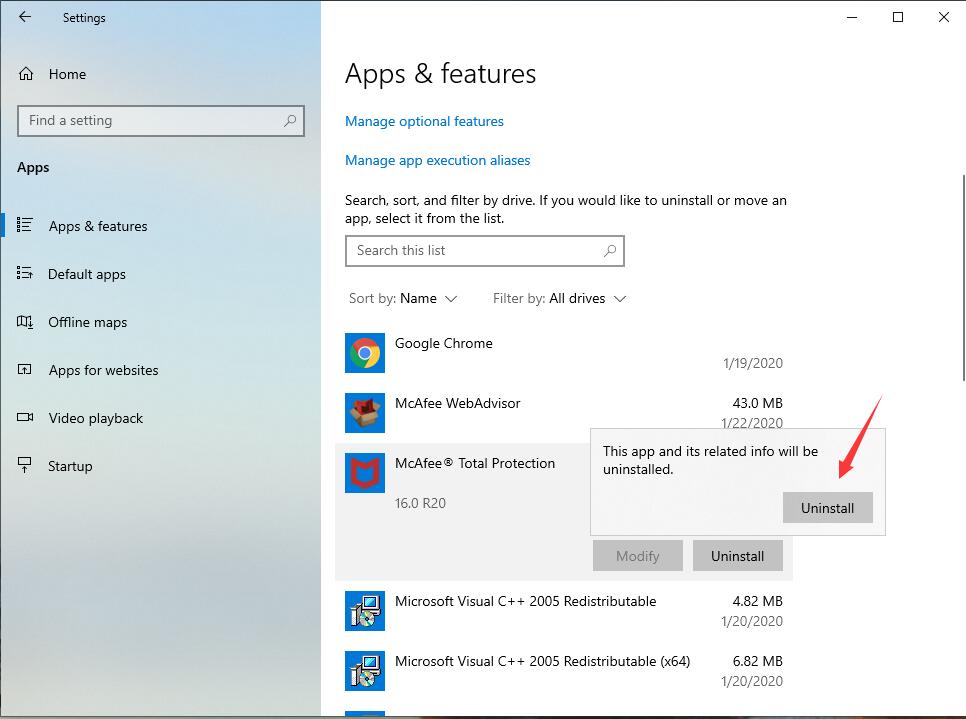Select the Video playback sidebar icon
This screenshot has width=966, height=719.
(25, 418)
